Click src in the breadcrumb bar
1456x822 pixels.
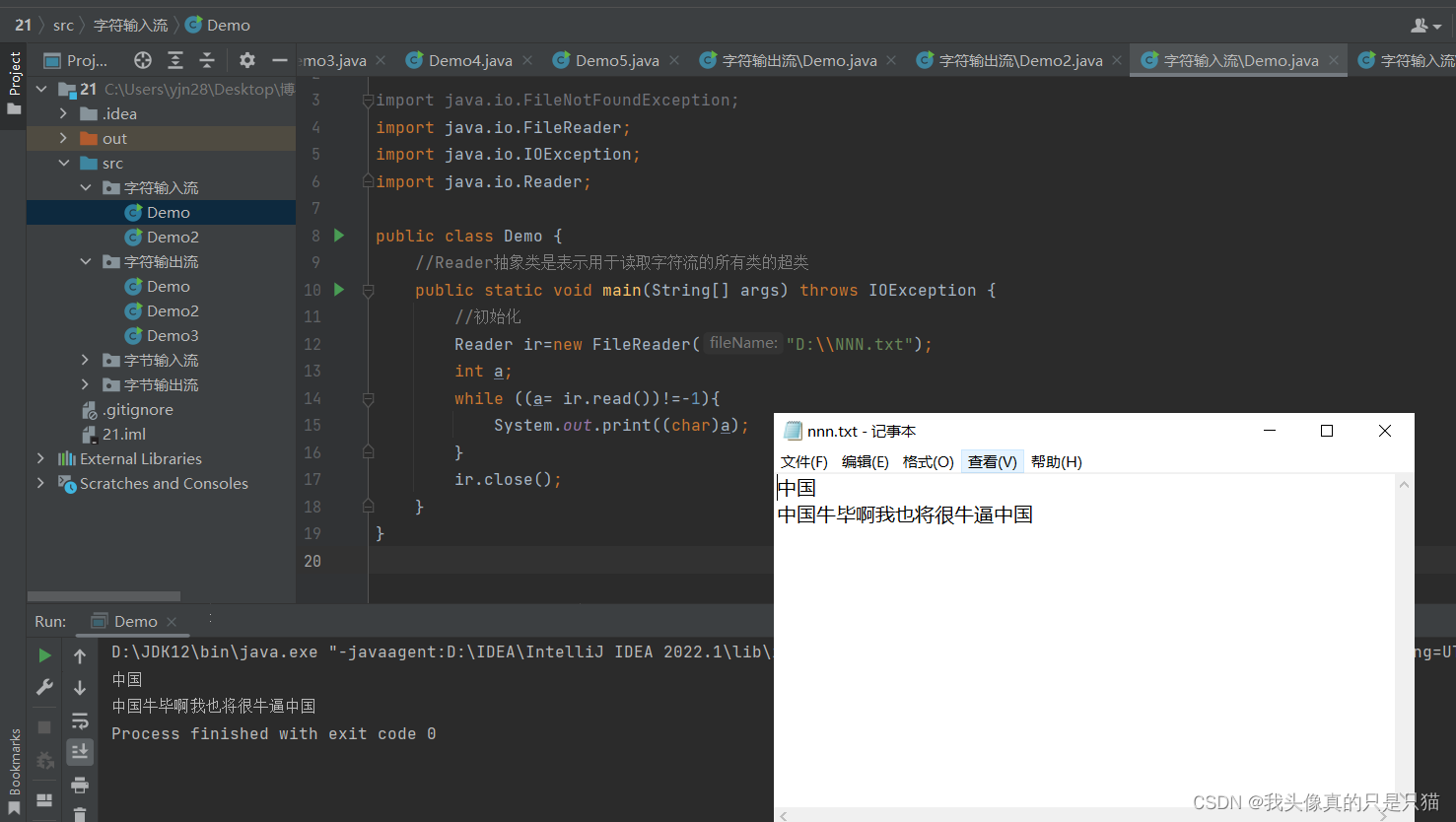pos(63,25)
